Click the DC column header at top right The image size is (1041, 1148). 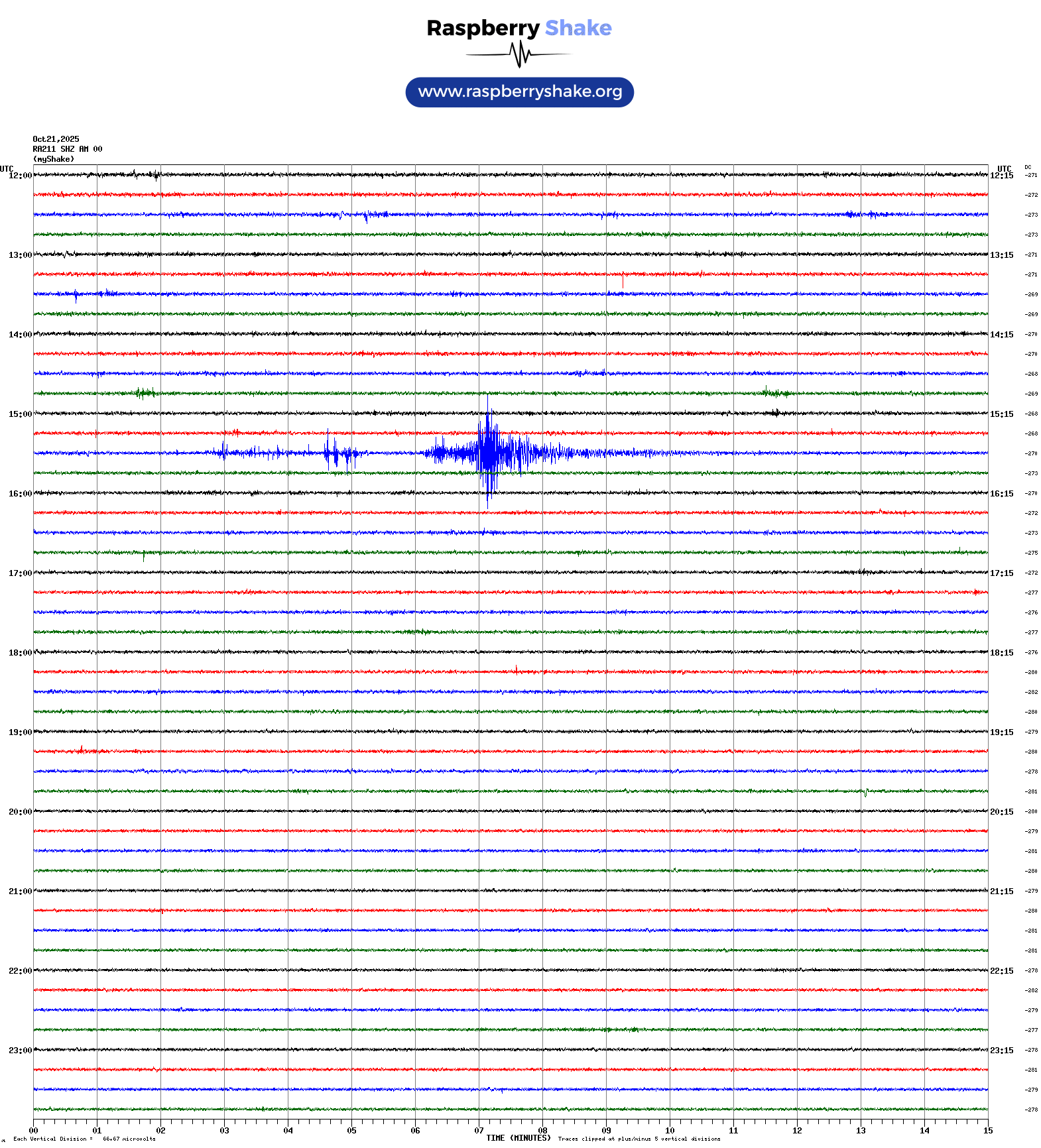pyautogui.click(x=1028, y=168)
